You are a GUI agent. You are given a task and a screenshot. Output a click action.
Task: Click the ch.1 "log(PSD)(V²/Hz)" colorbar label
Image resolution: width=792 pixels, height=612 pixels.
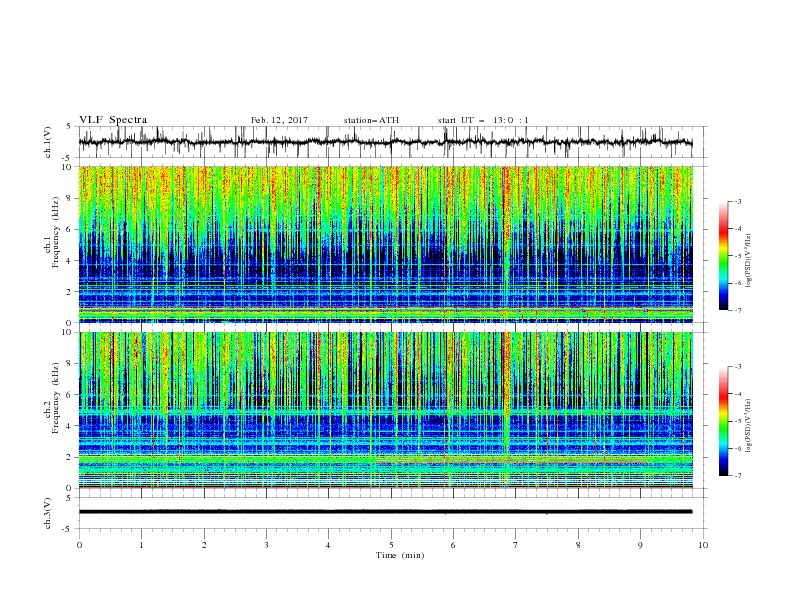tap(749, 261)
